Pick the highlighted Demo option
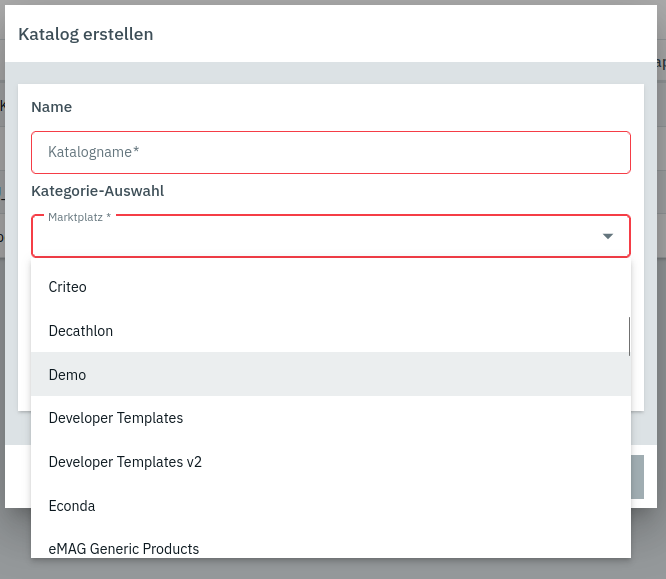The width and height of the screenshot is (666, 579). click(68, 375)
